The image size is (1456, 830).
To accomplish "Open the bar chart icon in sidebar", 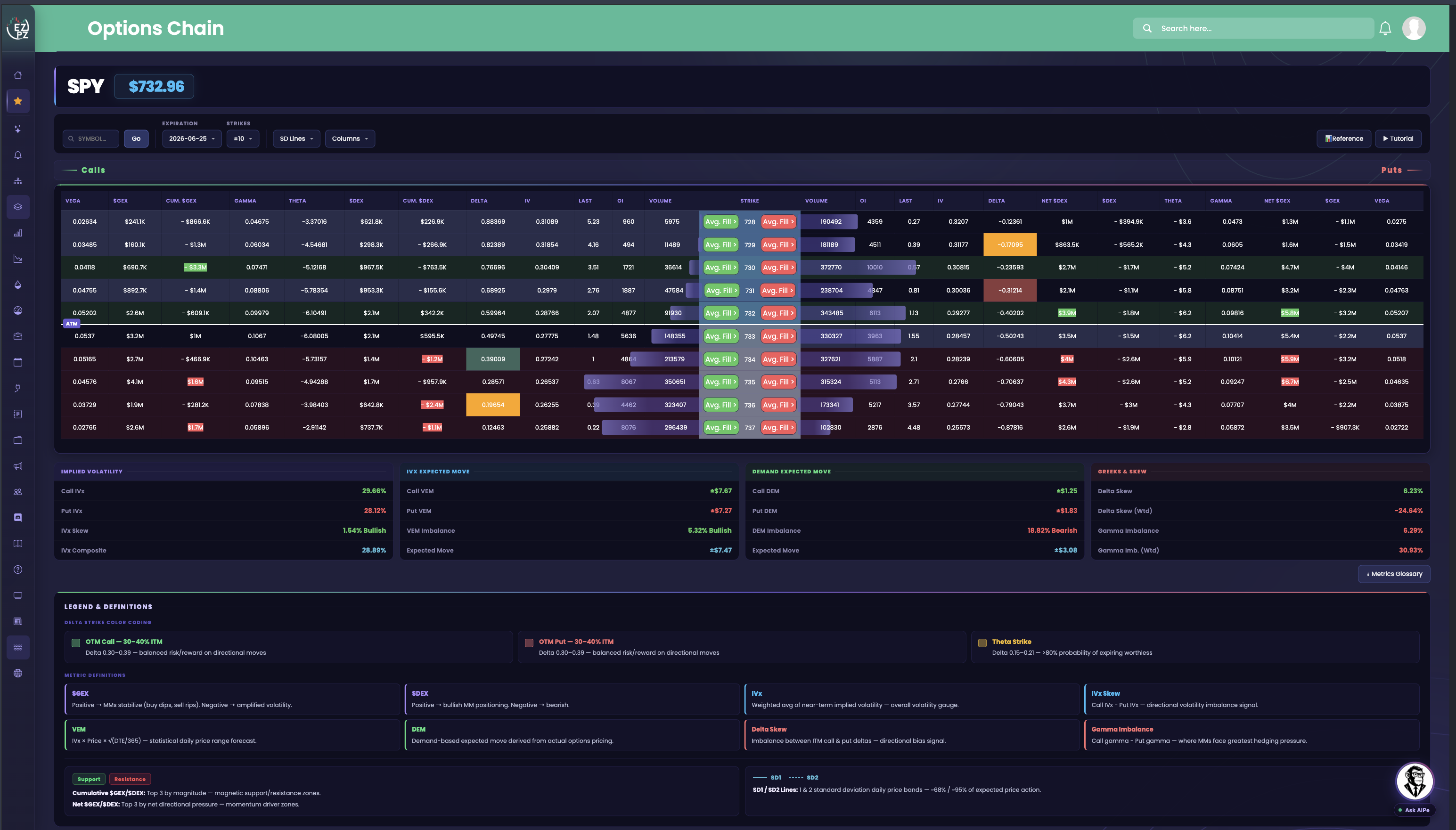I will (x=18, y=233).
